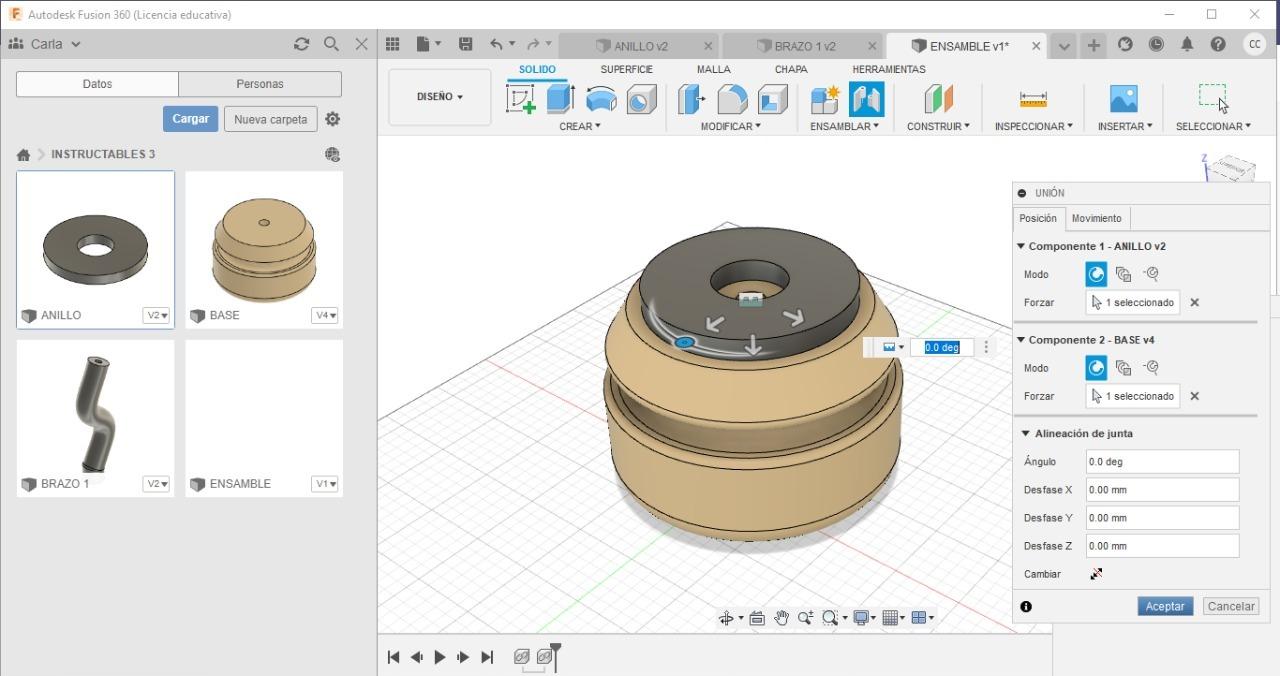Click the refresh icon in data panel
Screen dimensions: 1280x676
(x=301, y=44)
